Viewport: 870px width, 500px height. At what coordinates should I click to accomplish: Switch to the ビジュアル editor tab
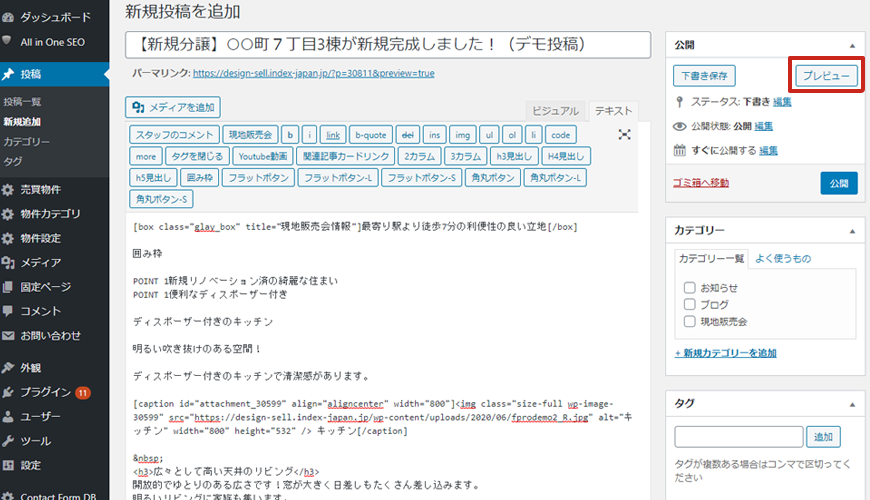click(x=554, y=111)
